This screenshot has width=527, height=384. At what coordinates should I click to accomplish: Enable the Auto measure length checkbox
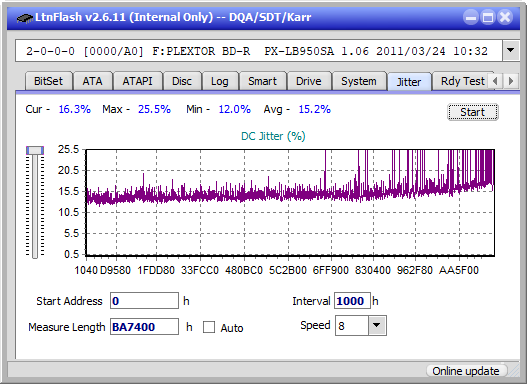click(x=209, y=327)
